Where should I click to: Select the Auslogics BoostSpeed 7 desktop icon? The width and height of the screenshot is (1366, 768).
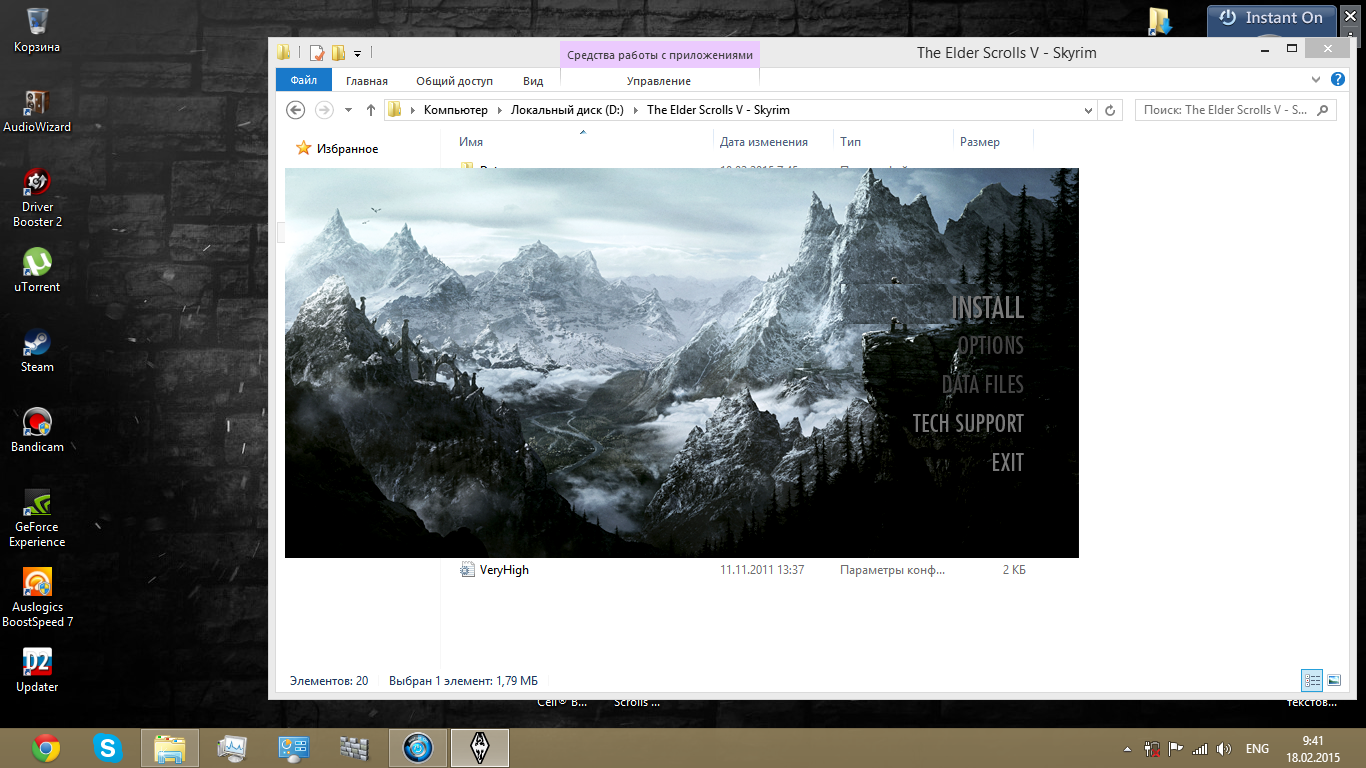click(37, 597)
